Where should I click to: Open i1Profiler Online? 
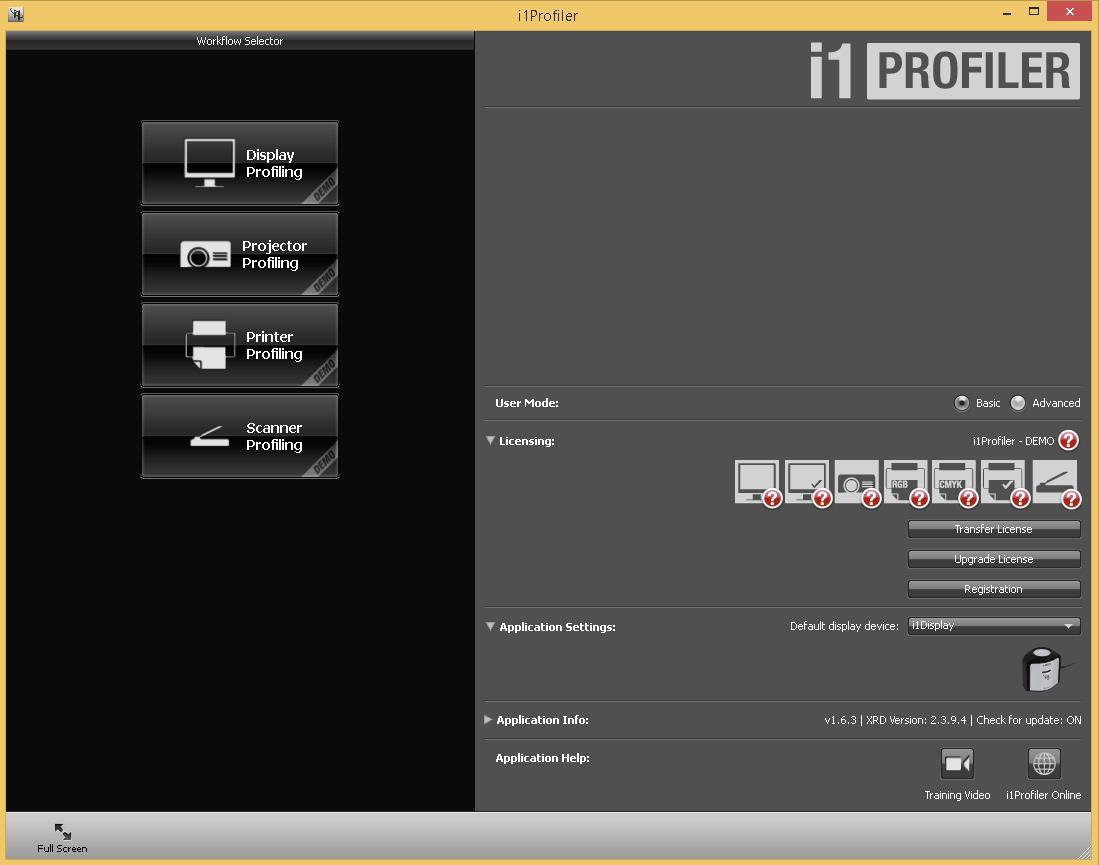coord(1043,763)
